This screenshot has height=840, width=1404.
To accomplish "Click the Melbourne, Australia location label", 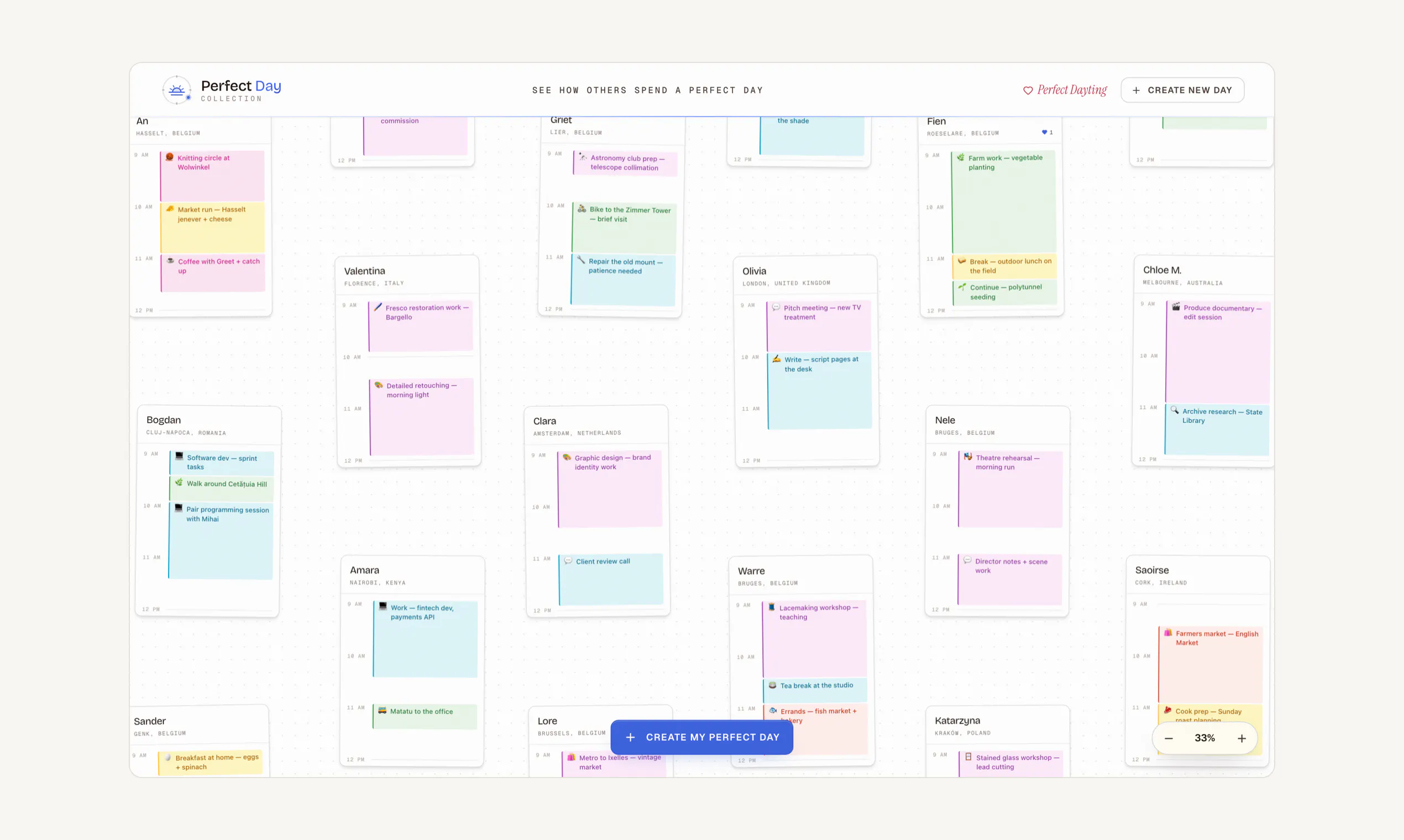I will (1183, 282).
